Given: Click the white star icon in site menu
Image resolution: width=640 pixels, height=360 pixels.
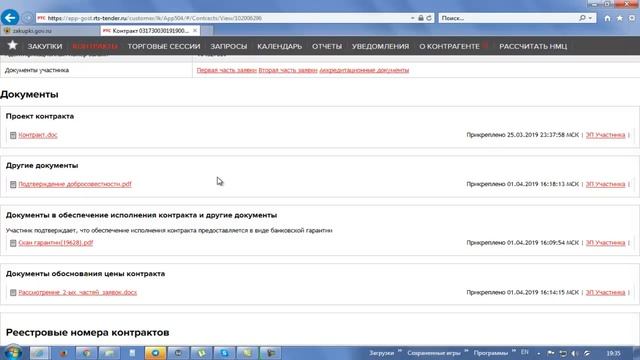Looking at the screenshot, I should [x=13, y=45].
